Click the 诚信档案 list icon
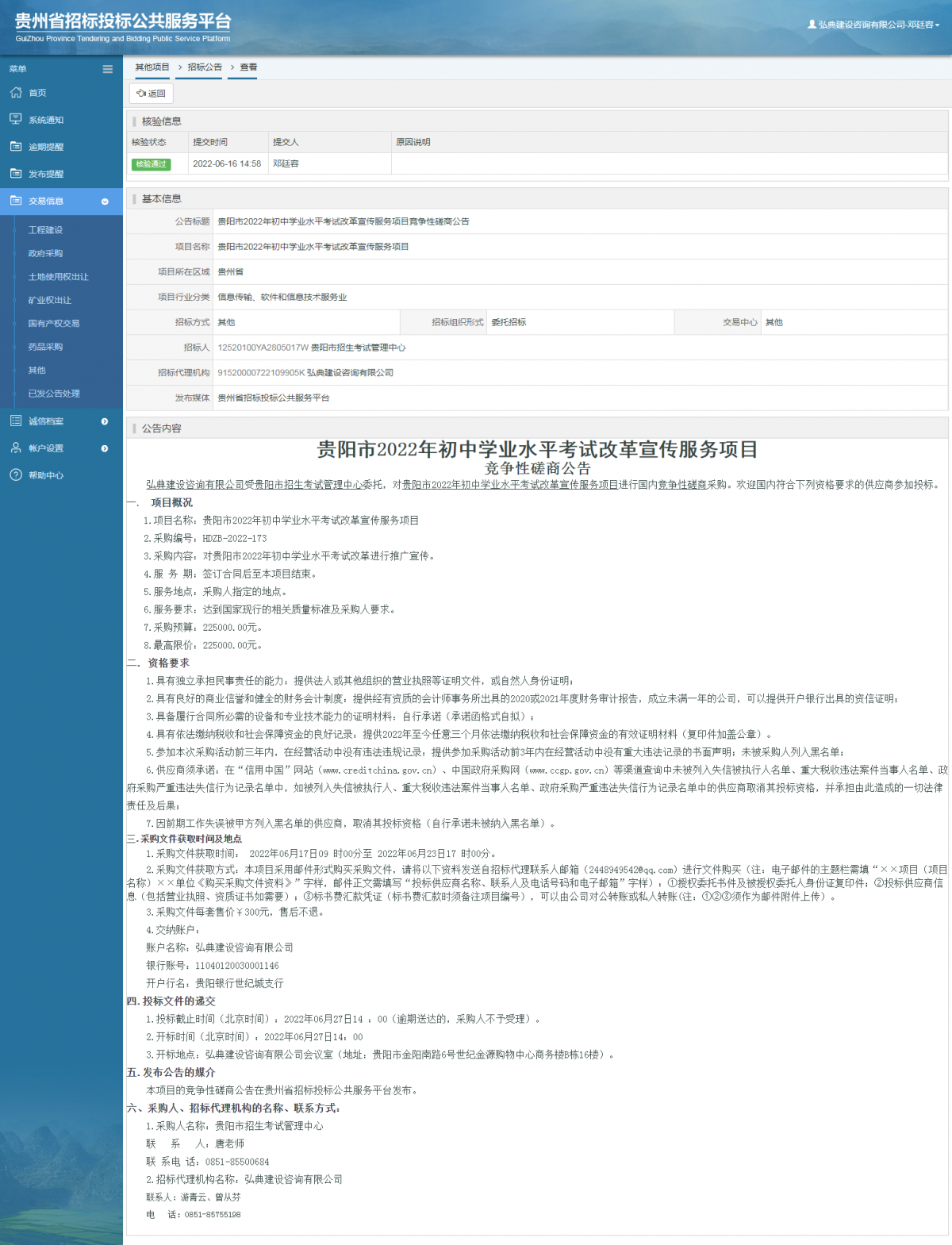 (x=16, y=421)
